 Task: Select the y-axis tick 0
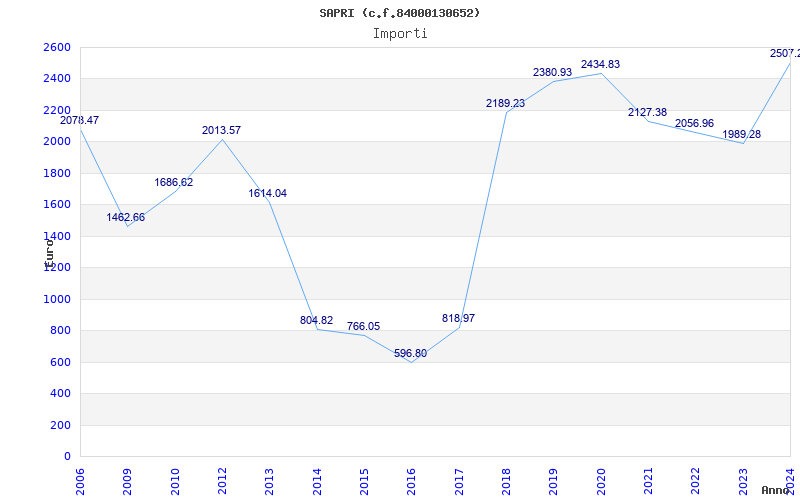(68, 456)
